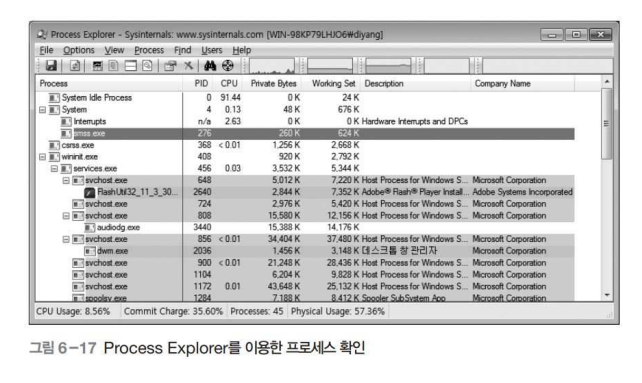
Task: Click the Kill Process X icon
Action: click(x=188, y=66)
